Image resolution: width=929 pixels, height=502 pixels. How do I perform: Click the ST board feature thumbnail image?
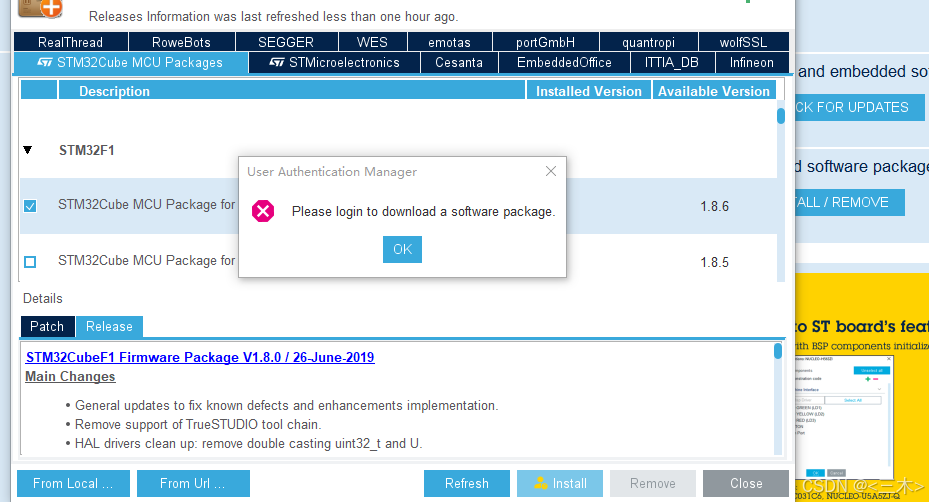coord(843,416)
